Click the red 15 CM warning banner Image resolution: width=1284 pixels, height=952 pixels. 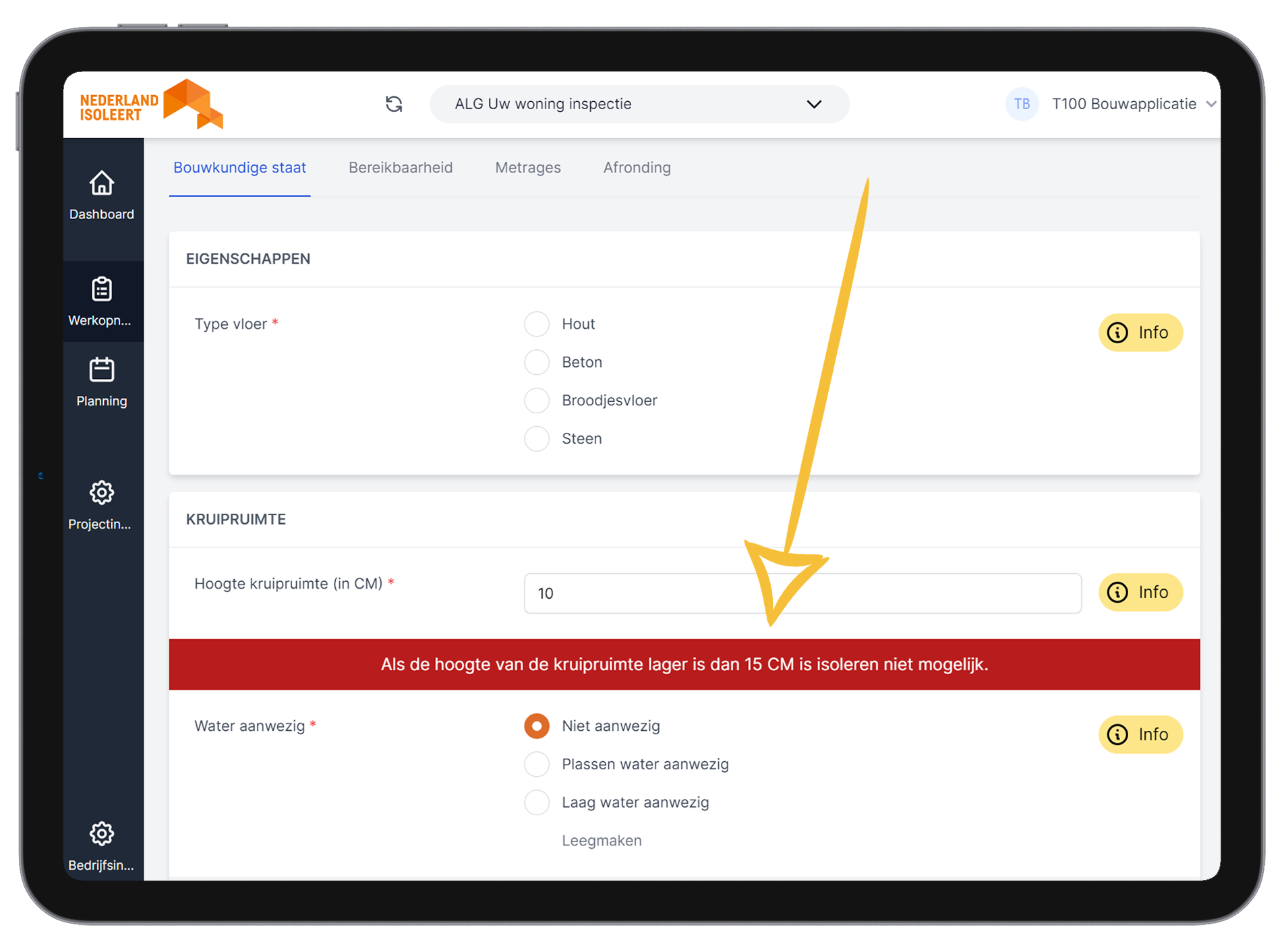pos(684,664)
